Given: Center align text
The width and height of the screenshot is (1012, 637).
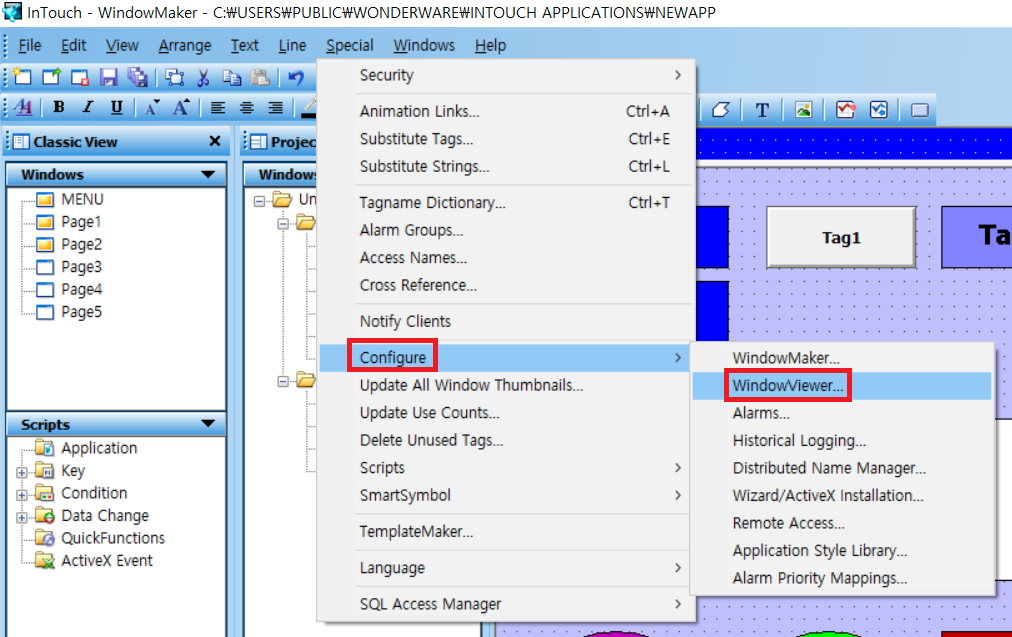Looking at the screenshot, I should coord(247,108).
